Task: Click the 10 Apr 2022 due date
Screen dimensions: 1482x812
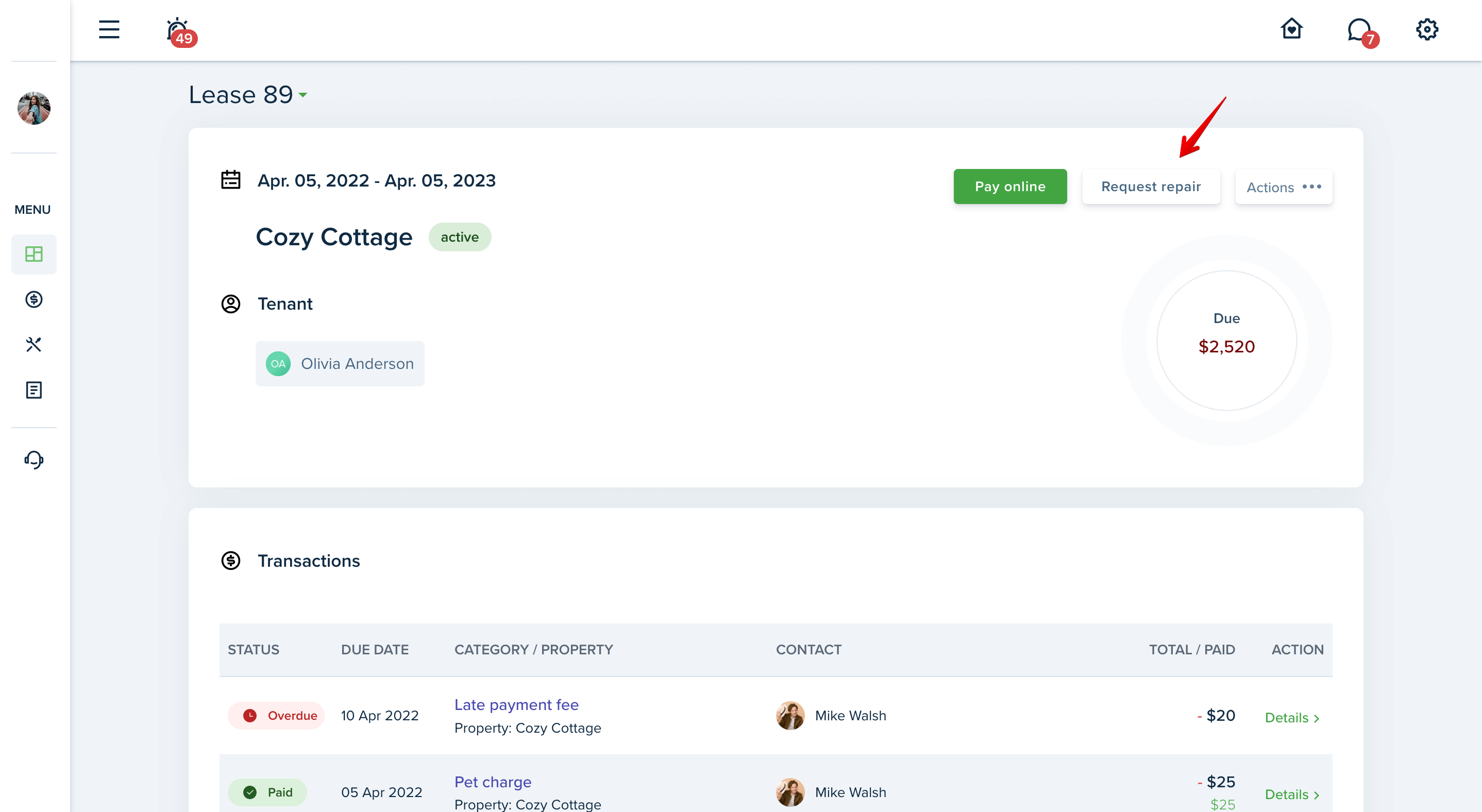Action: (379, 715)
